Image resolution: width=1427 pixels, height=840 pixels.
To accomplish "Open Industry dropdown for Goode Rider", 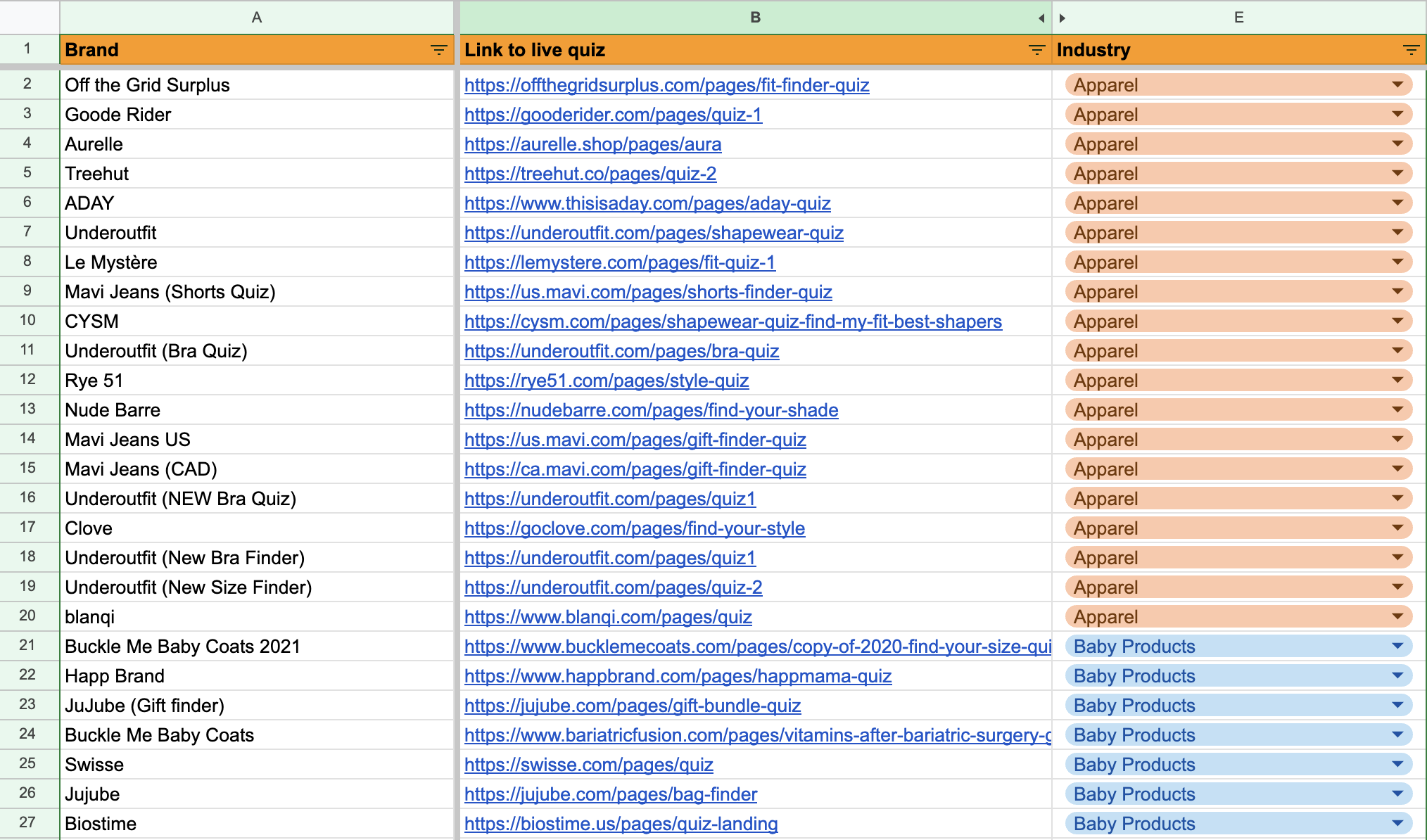I will (1397, 115).
